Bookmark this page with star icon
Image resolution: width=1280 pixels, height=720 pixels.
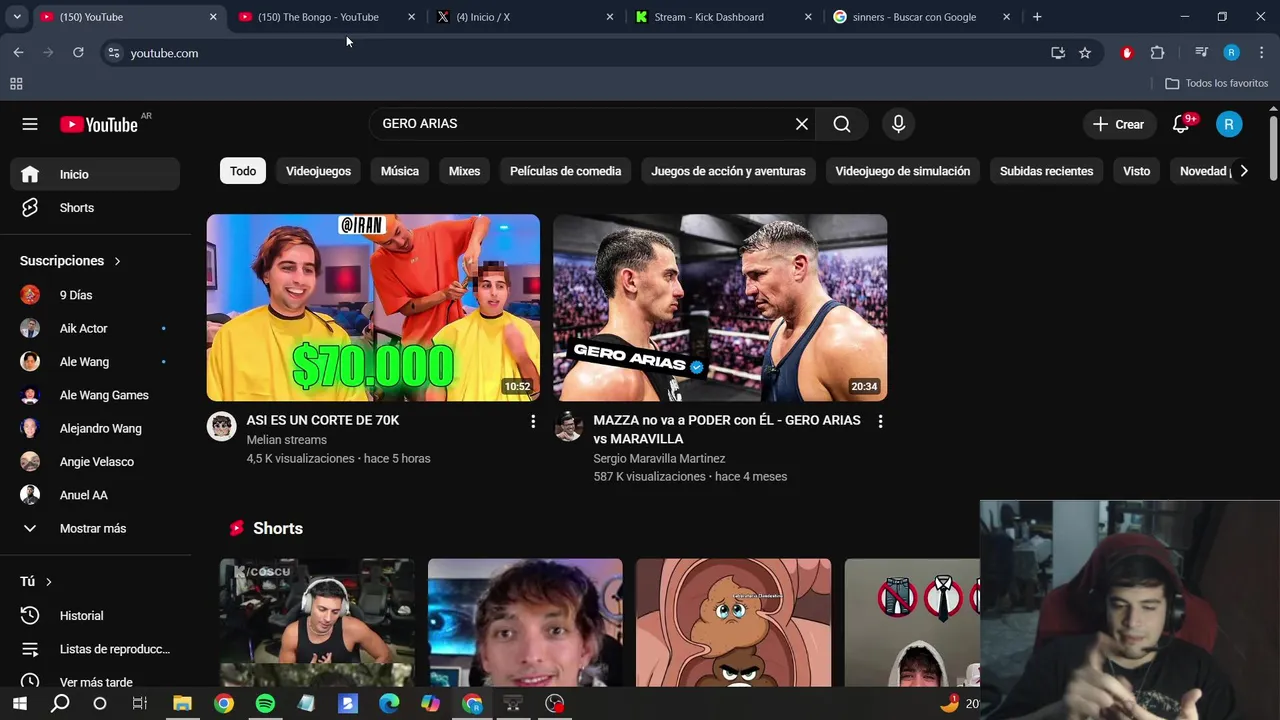click(x=1085, y=53)
